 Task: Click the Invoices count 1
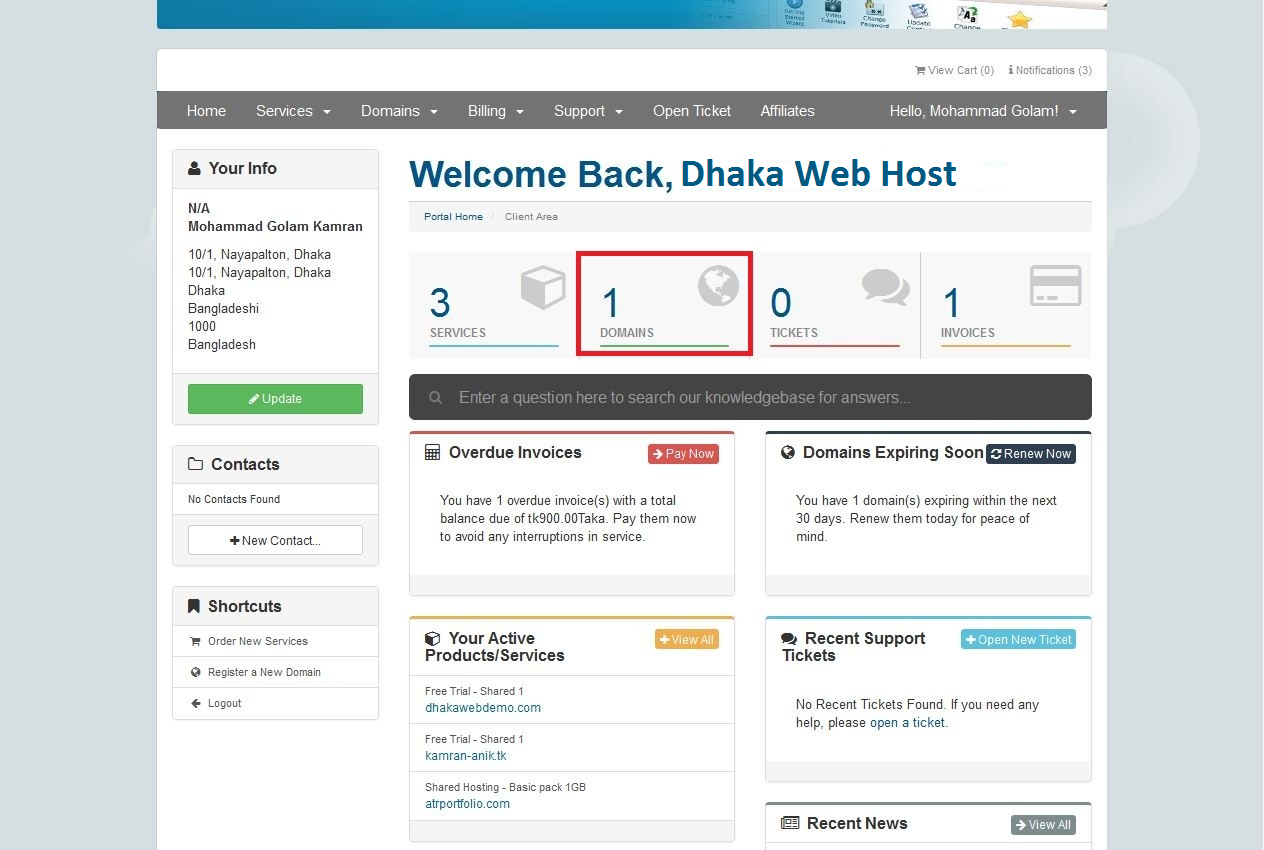click(952, 303)
